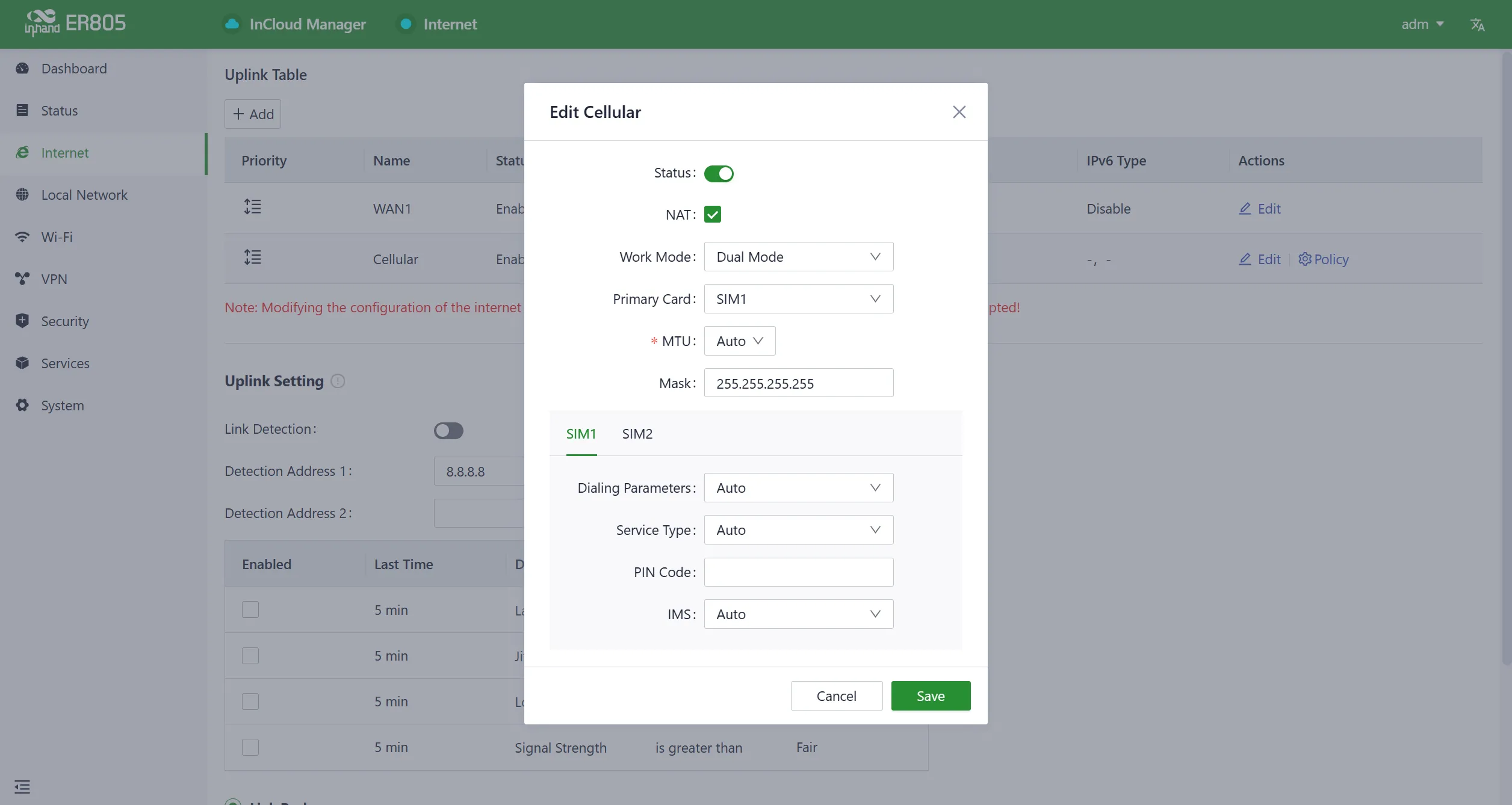Click the System gear icon
1512x805 pixels.
[x=22, y=406]
